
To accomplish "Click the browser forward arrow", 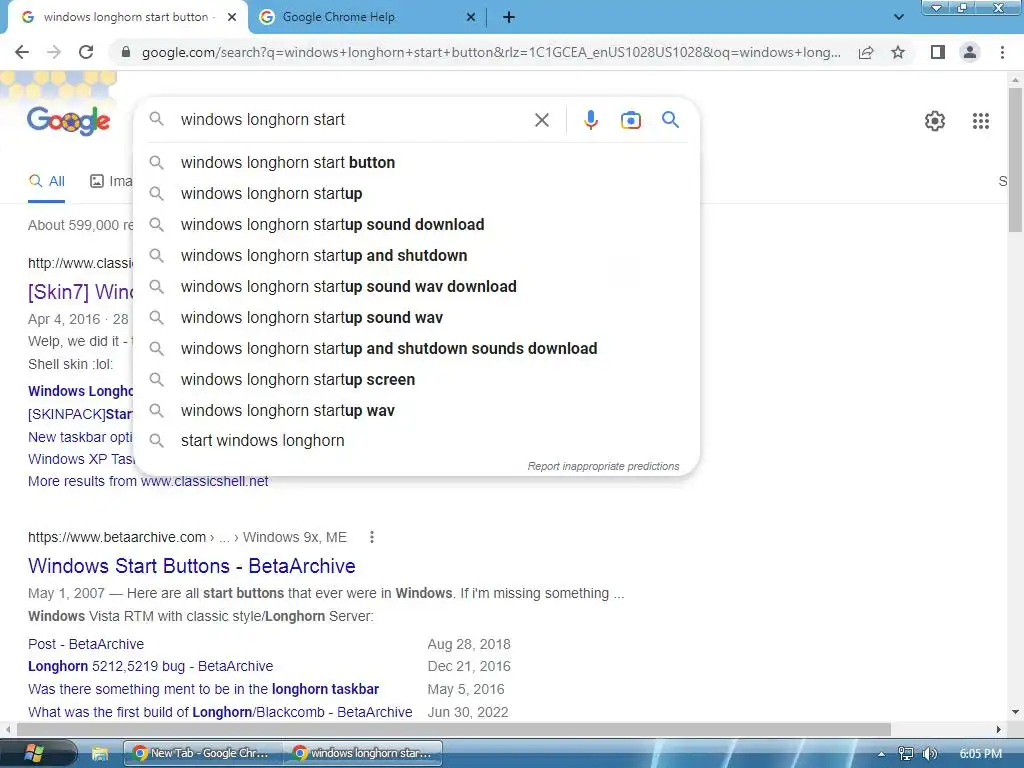I will coord(54,52).
